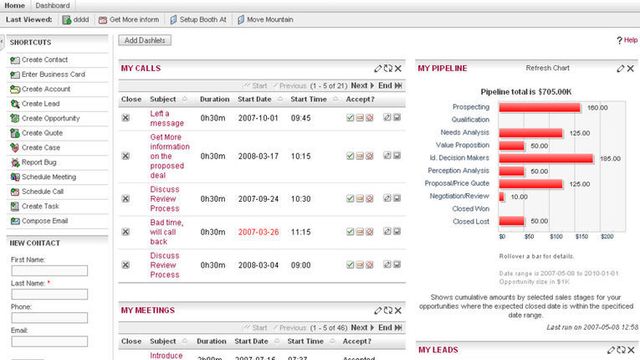Decline the 'Get More information' call
This screenshot has width=640, height=360.
pyautogui.click(x=369, y=156)
